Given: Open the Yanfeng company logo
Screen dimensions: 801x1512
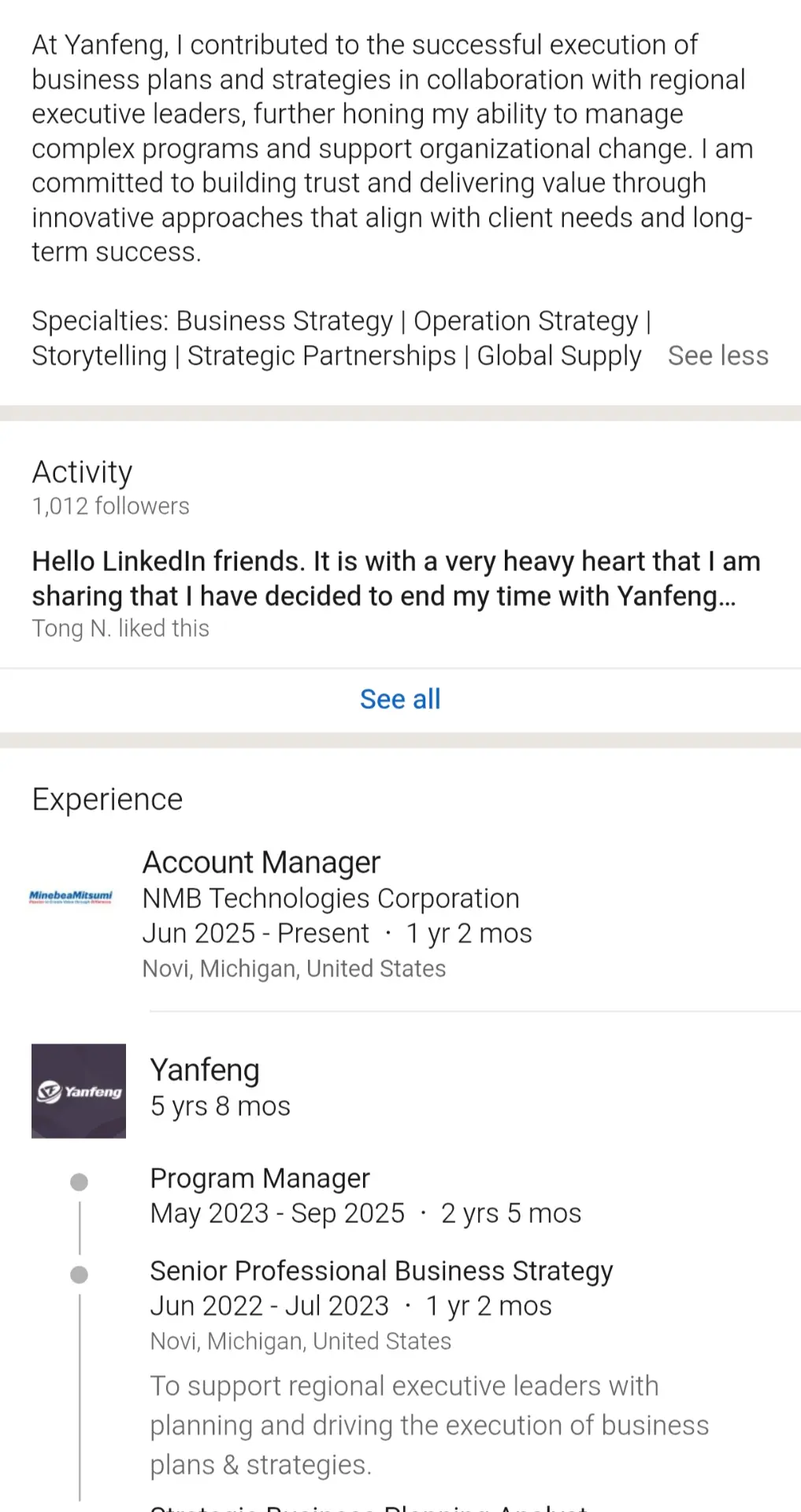Looking at the screenshot, I should click(79, 1091).
